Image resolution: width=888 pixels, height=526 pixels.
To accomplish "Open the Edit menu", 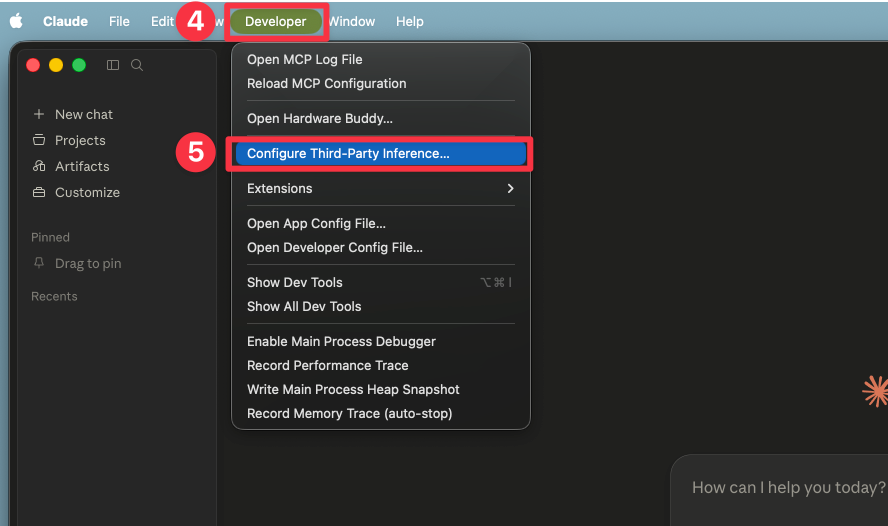I will pos(162,22).
